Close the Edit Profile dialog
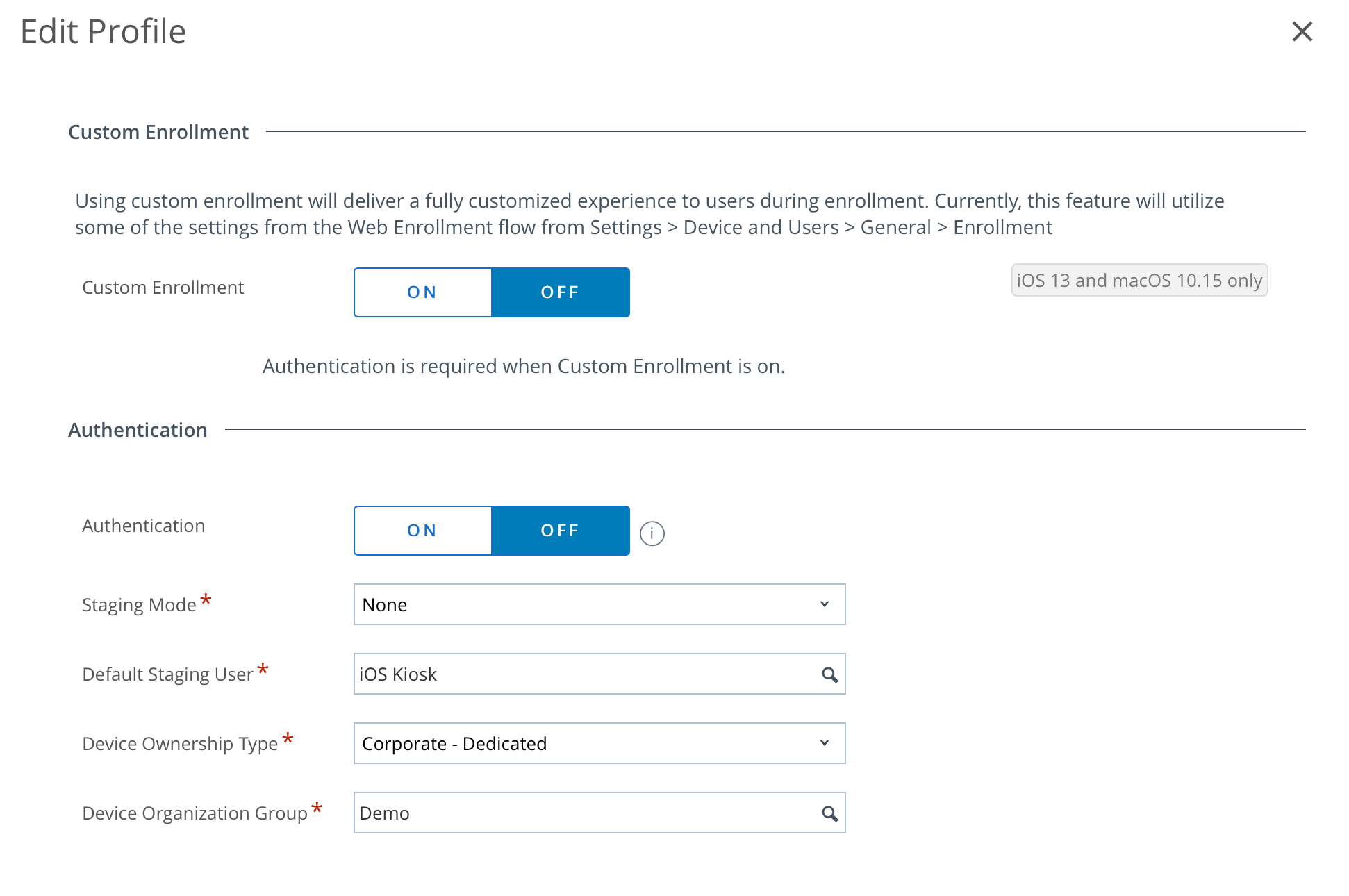 point(1302,31)
